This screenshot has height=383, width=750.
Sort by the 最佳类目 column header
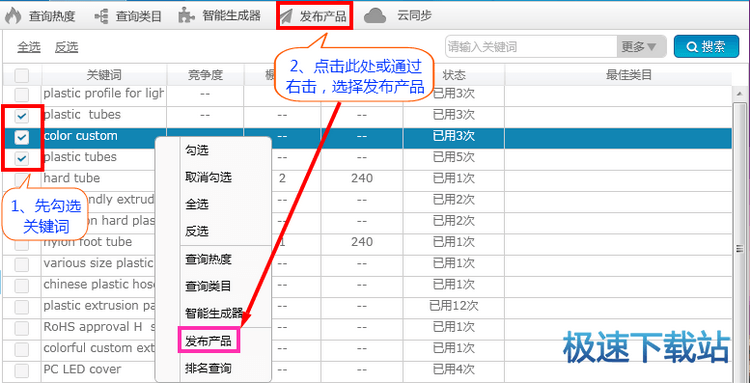pos(629,75)
